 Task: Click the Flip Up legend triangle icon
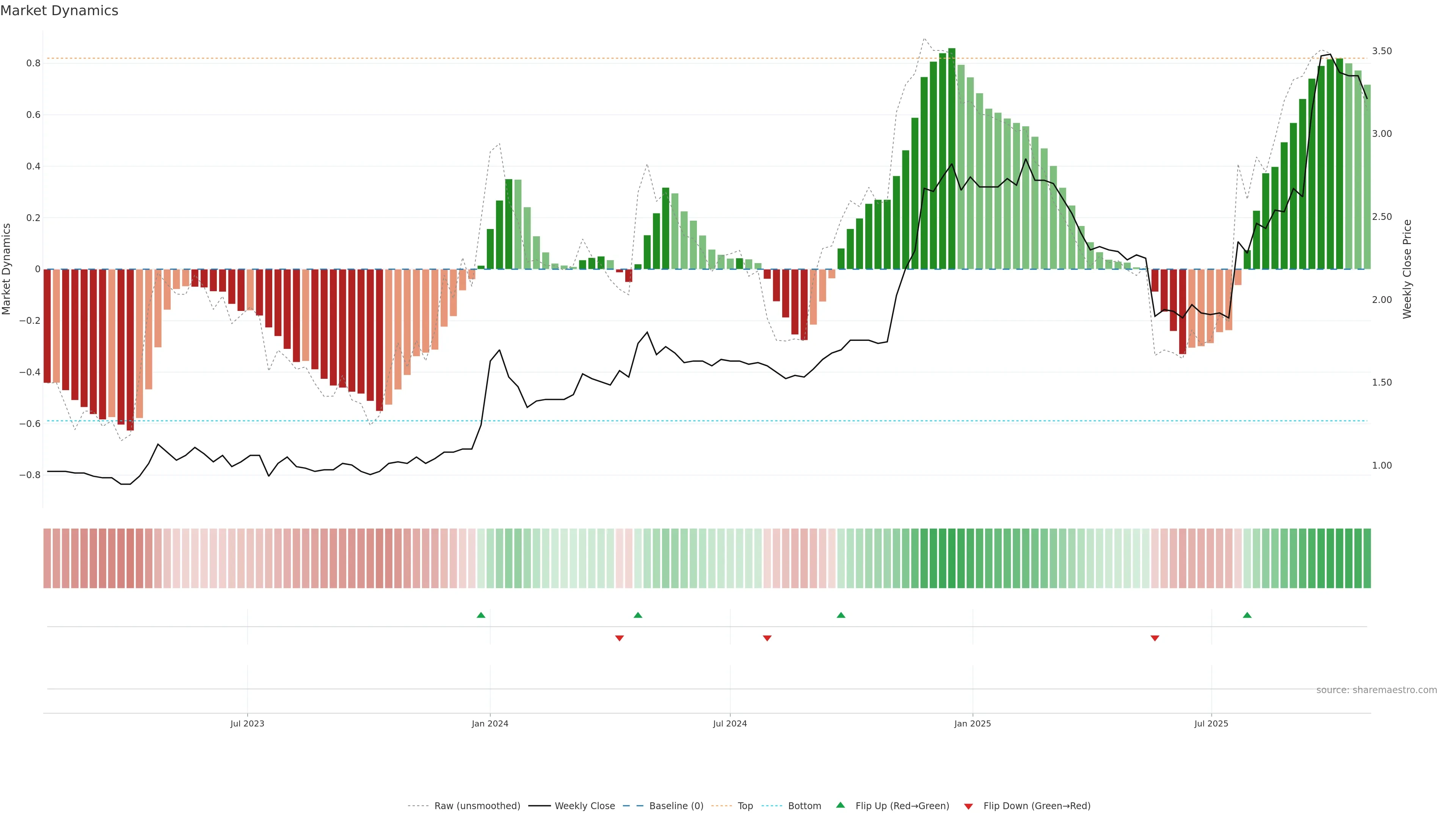[x=841, y=805]
